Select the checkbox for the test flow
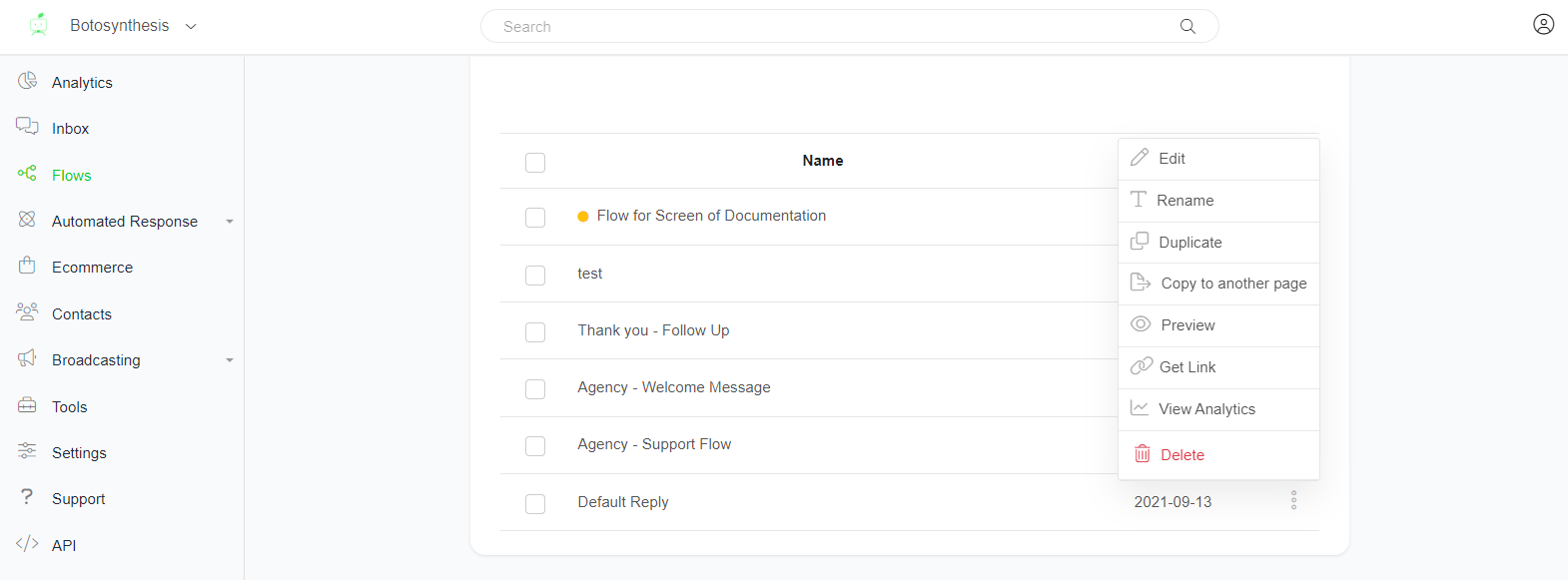 click(535, 275)
